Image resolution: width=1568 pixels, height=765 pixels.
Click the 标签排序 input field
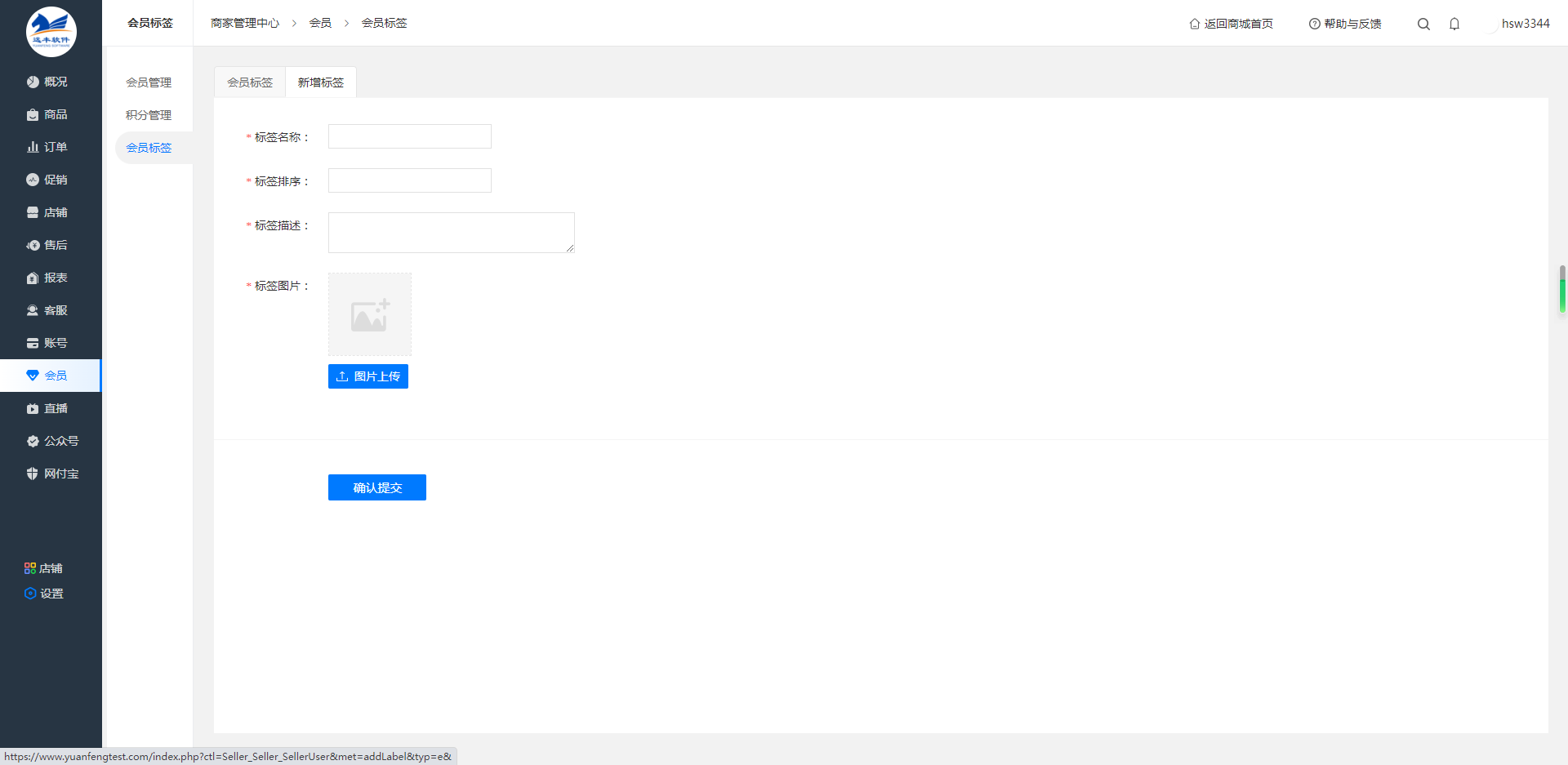click(x=410, y=180)
